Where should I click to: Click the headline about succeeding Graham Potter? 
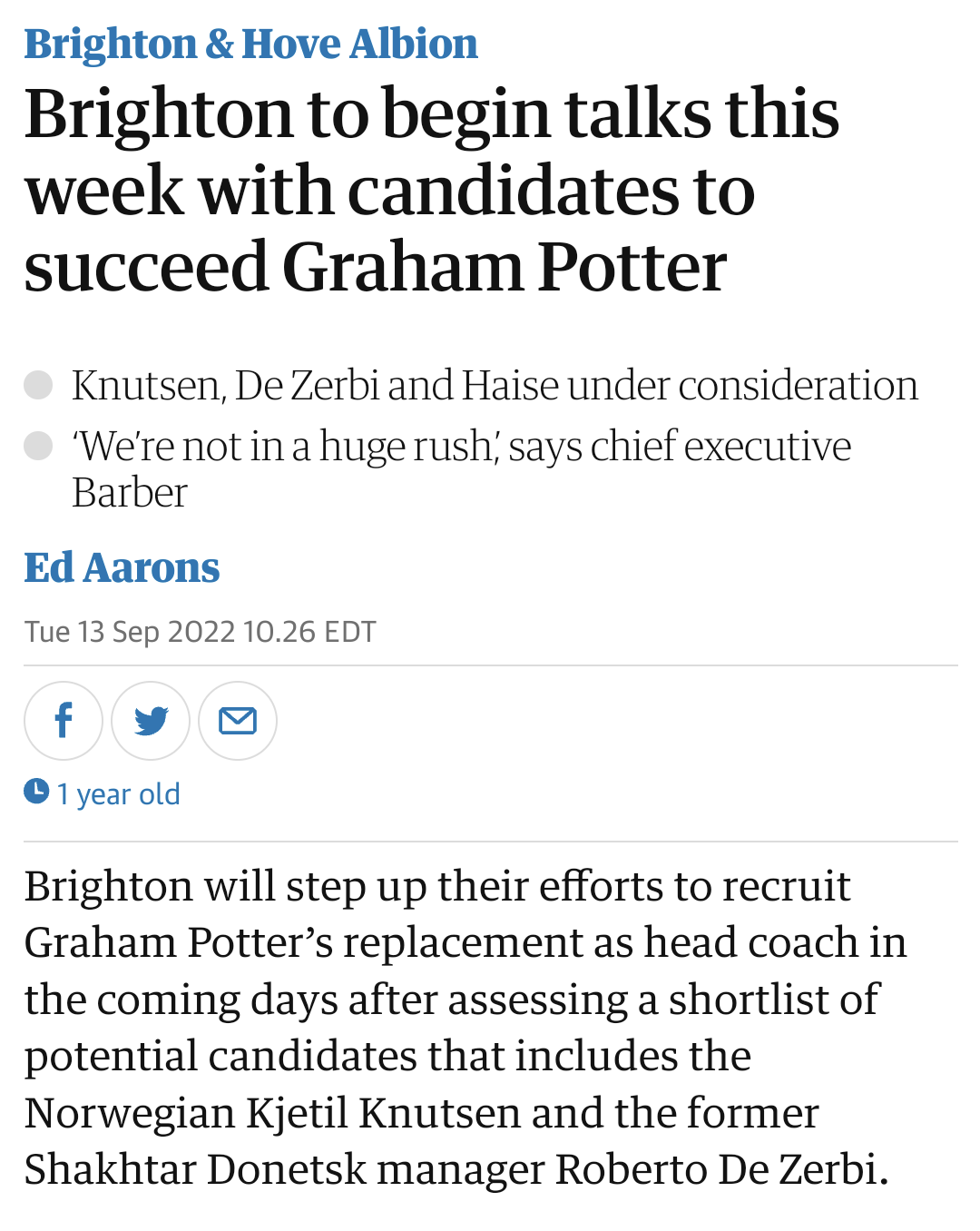432,191
